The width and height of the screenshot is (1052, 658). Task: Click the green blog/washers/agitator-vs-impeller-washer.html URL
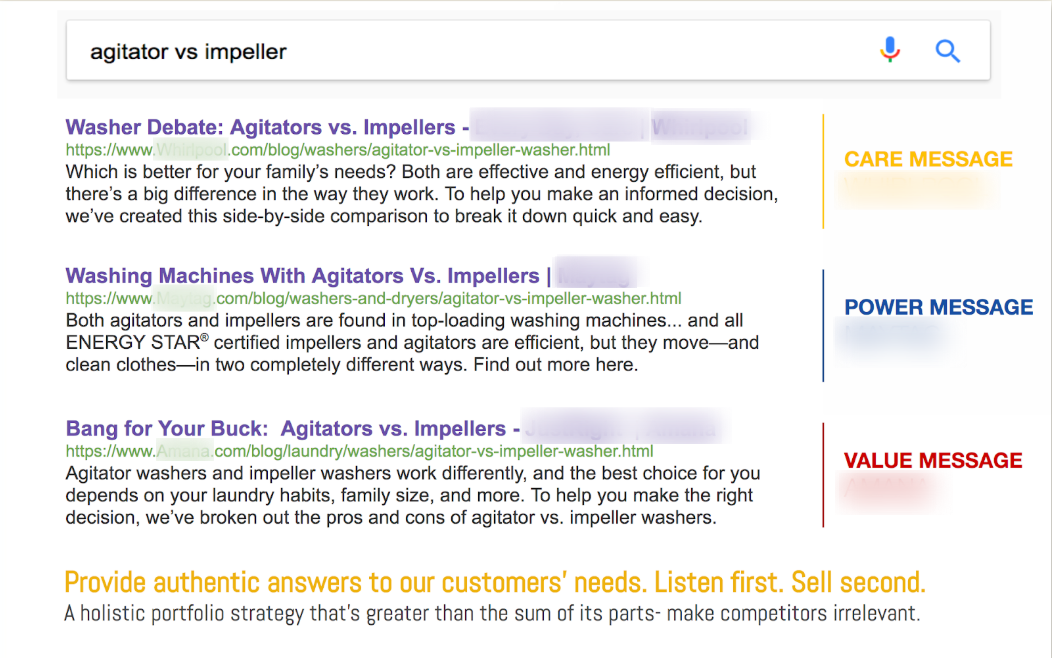tap(420, 150)
